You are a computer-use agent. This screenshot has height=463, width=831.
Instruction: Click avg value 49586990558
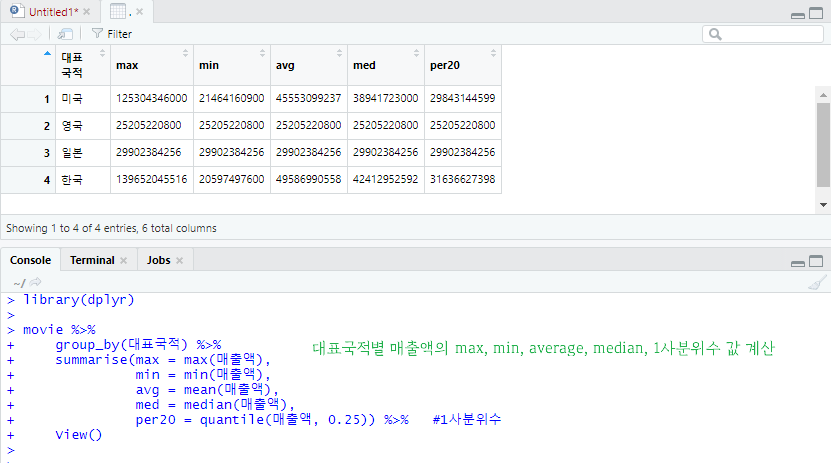[x=308, y=180]
